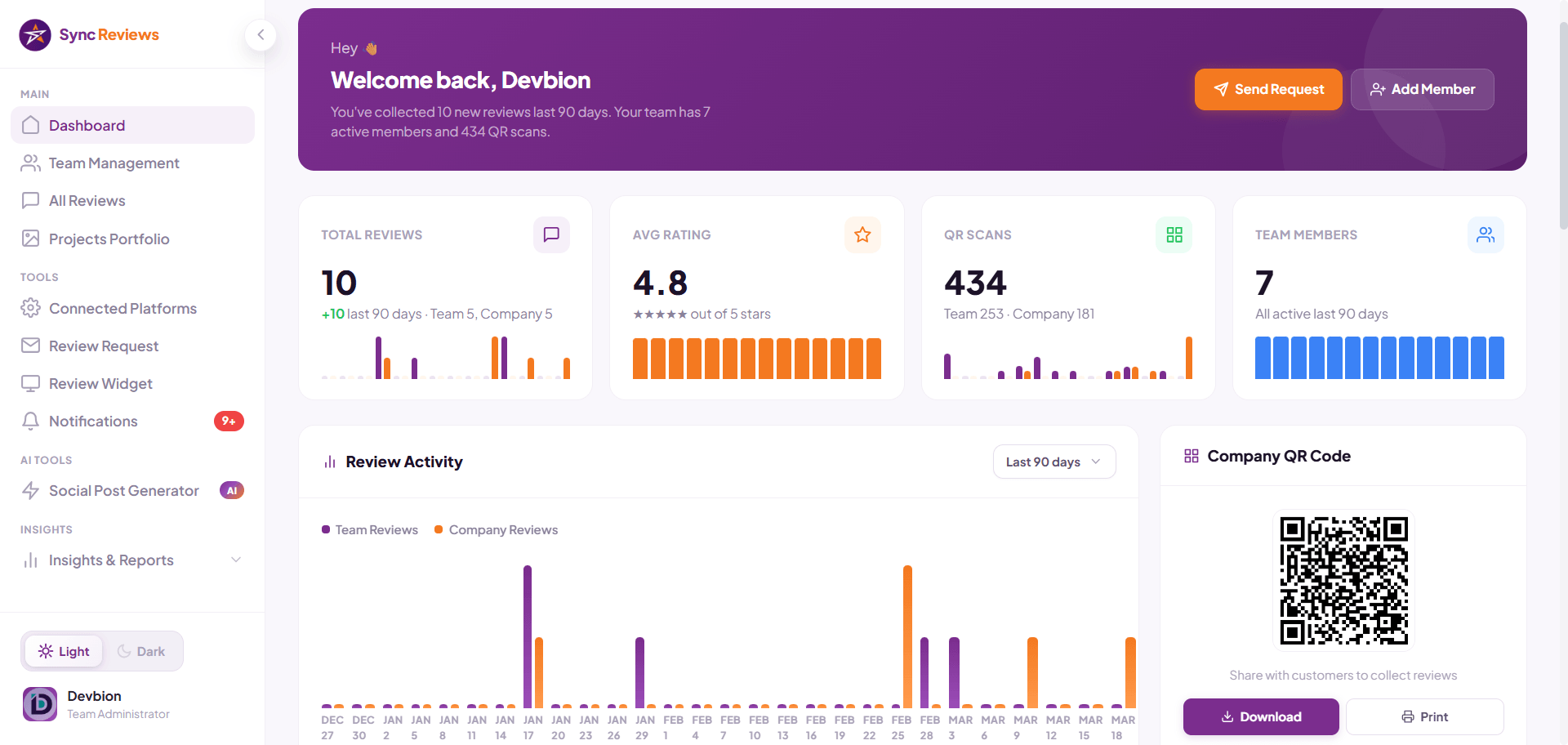Click the Company QR Code header icon
The height and width of the screenshot is (745, 1568).
pyautogui.click(x=1192, y=456)
